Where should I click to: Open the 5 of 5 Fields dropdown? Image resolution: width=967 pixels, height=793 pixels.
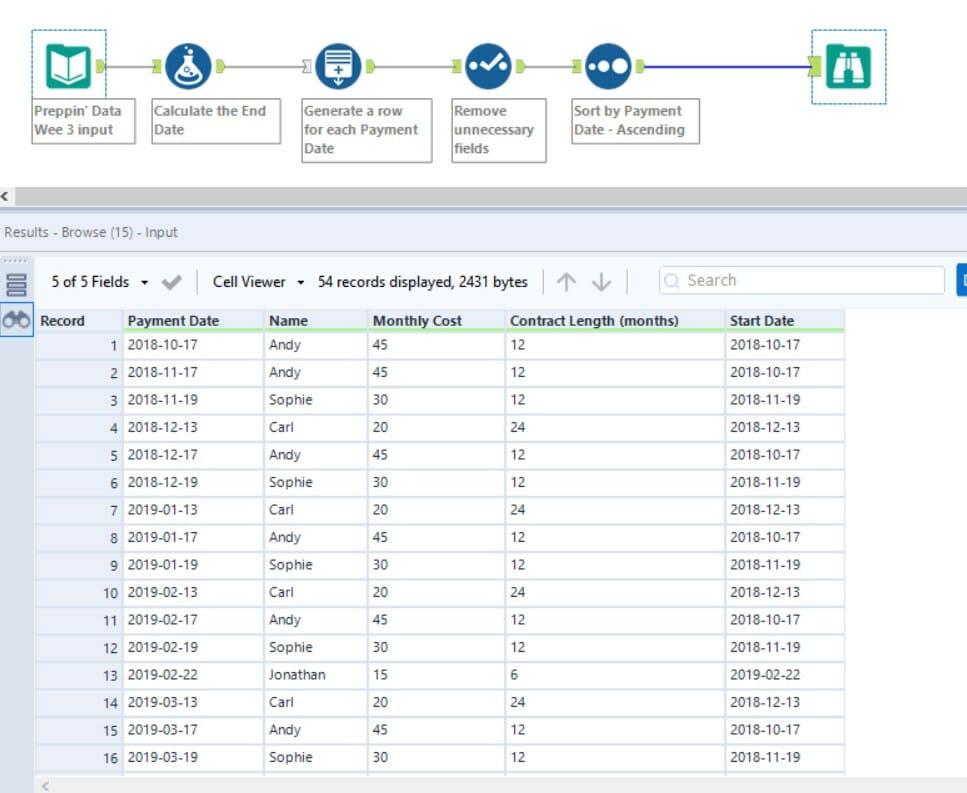click(x=99, y=282)
